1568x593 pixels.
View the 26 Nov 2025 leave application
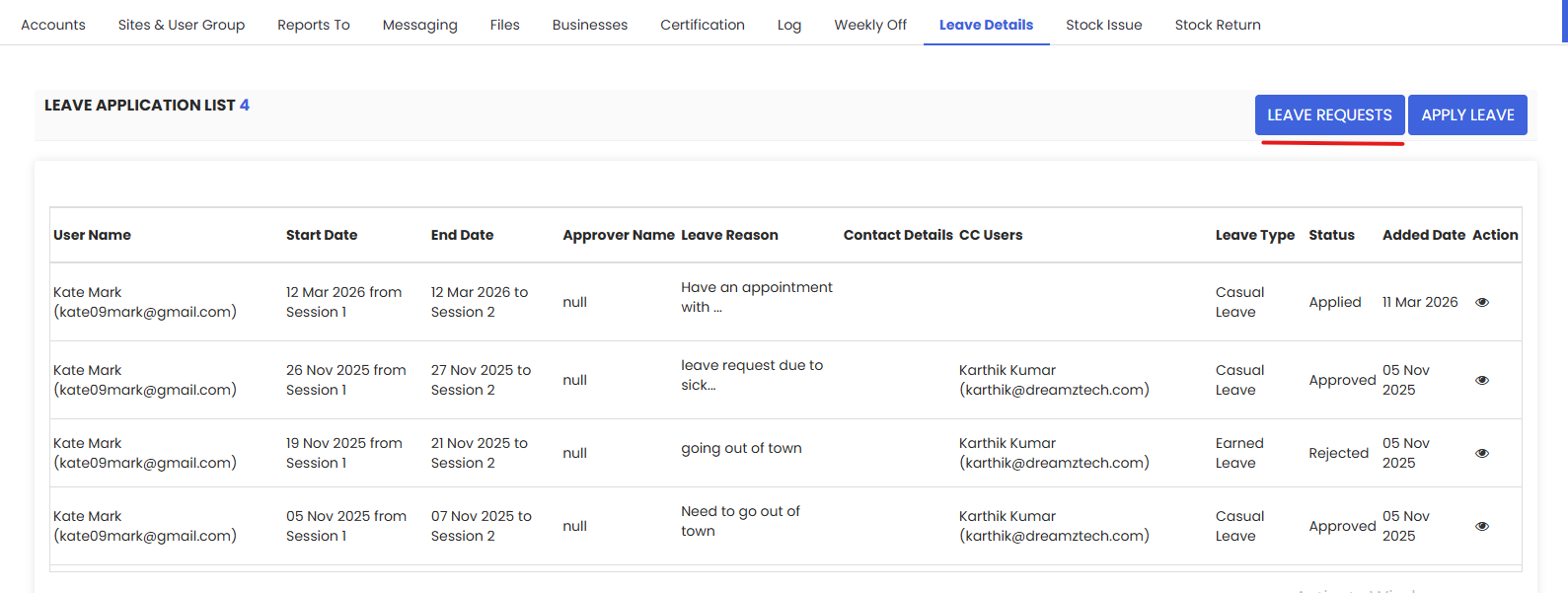pyautogui.click(x=1481, y=380)
